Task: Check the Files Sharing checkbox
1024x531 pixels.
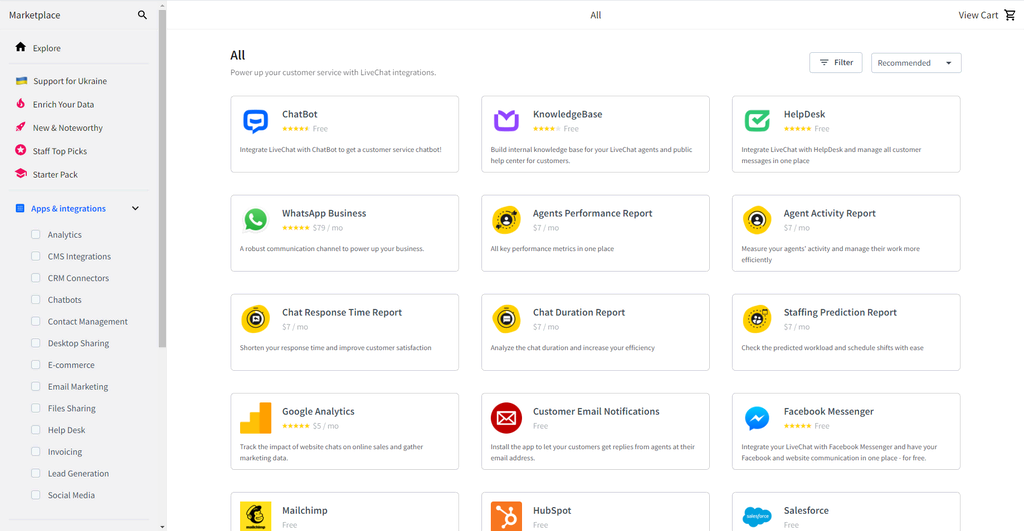Action: click(x=36, y=408)
